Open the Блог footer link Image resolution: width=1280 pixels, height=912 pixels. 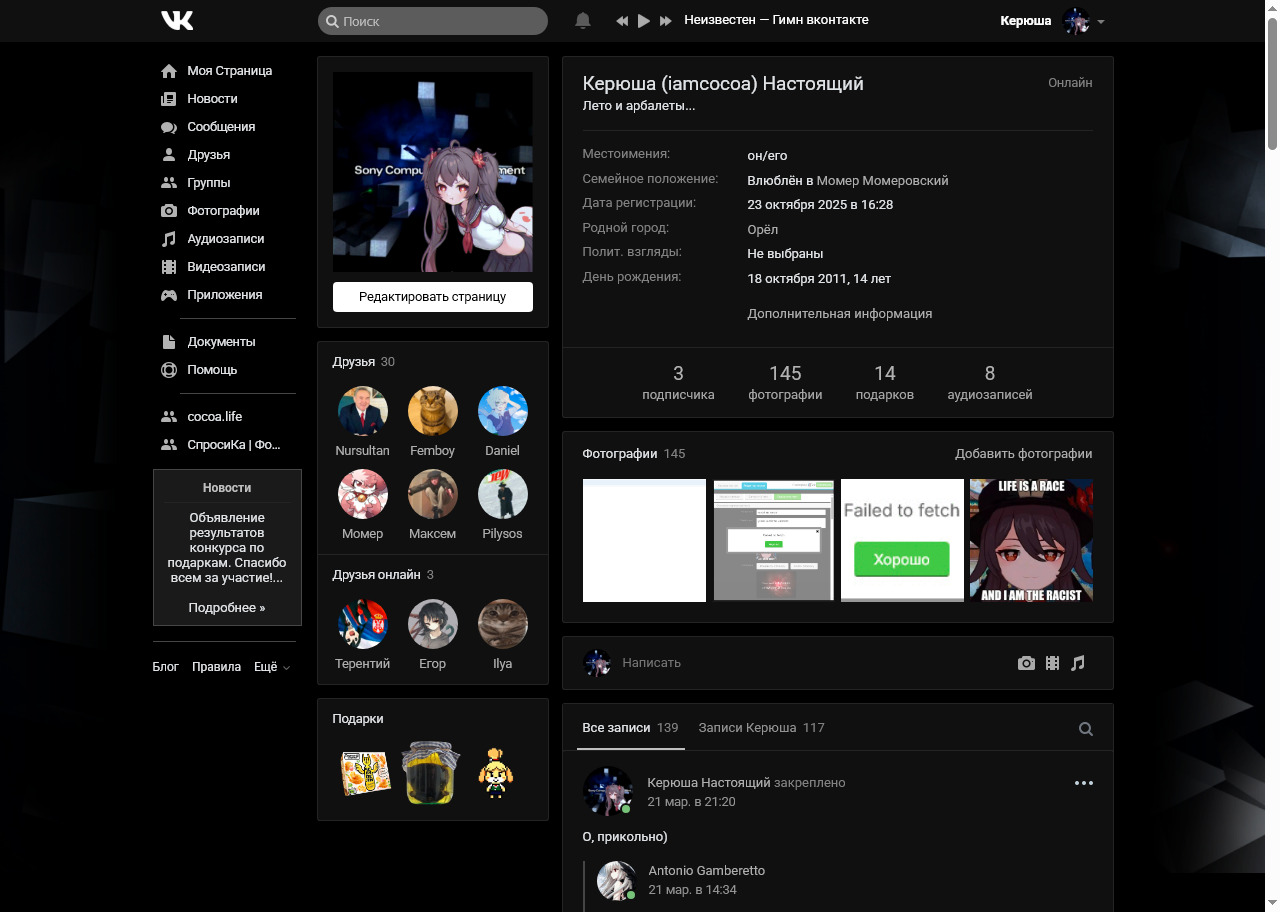pos(166,667)
